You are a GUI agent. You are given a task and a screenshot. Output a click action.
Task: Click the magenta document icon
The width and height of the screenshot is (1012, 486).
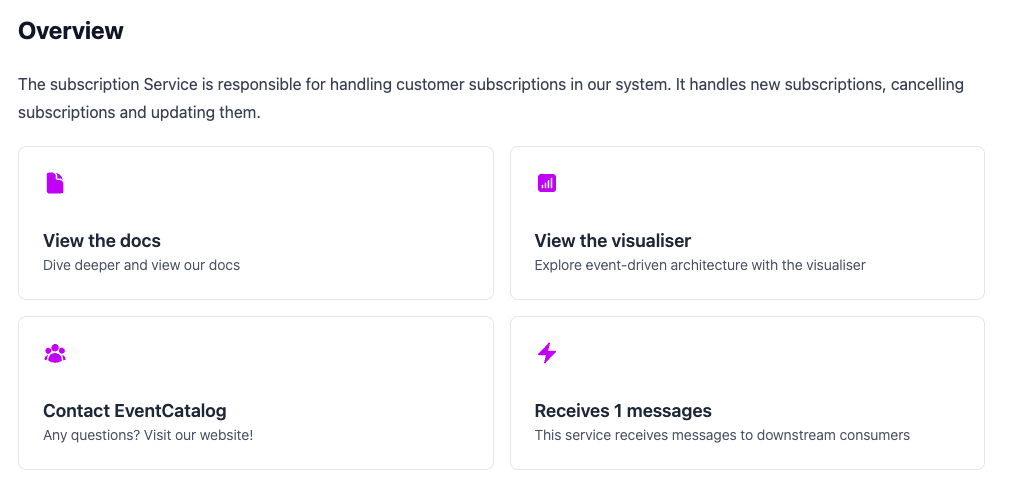pyautogui.click(x=55, y=183)
